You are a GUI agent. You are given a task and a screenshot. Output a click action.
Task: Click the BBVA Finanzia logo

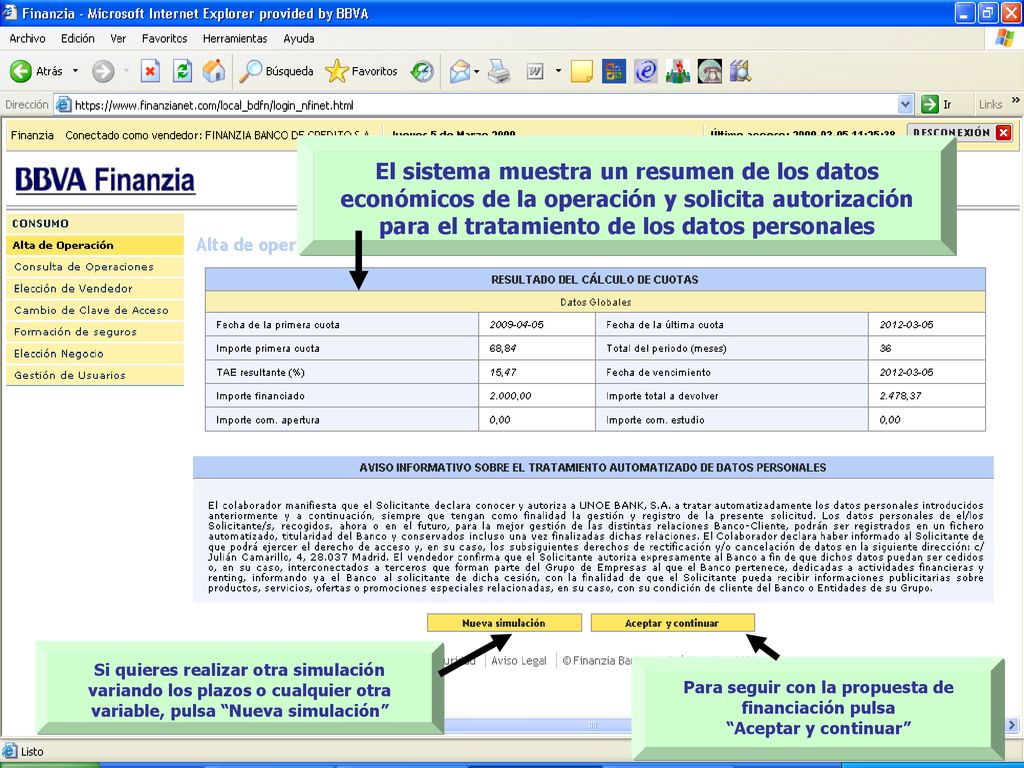tap(105, 180)
